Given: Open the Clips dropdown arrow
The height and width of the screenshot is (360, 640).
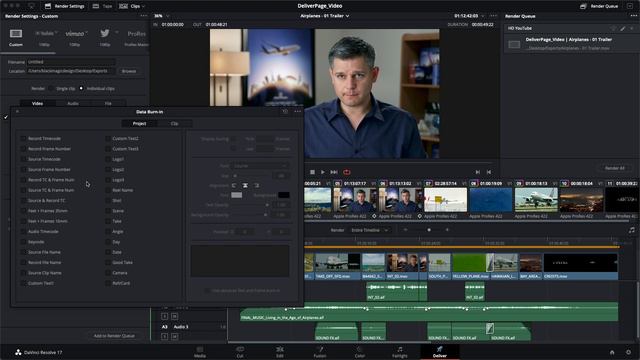Looking at the screenshot, I should coord(143,7).
